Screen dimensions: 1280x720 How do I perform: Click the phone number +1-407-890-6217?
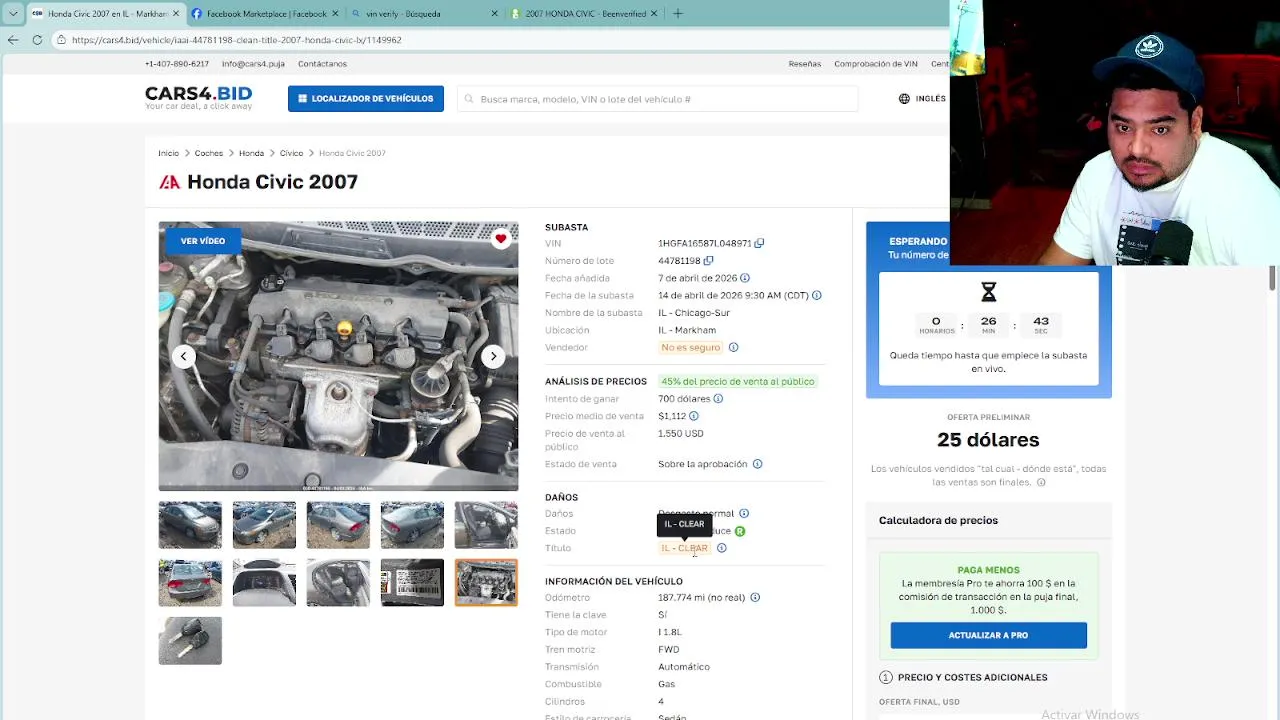pos(177,64)
